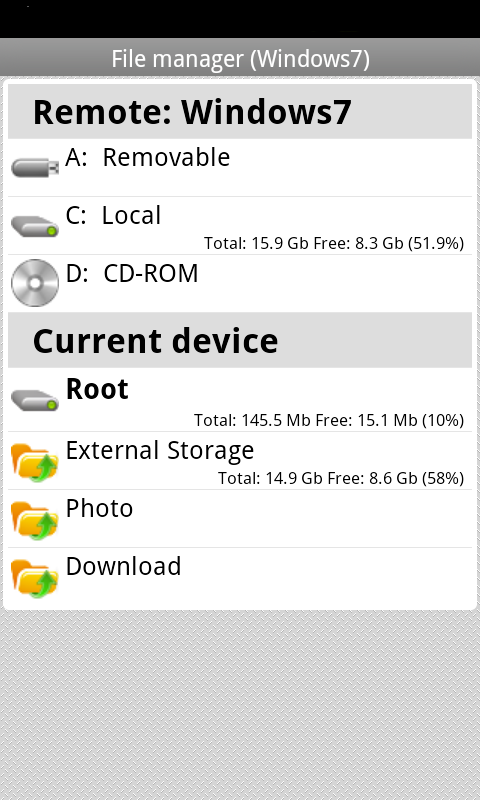Click the File manager (Windows7) title bar

click(240, 59)
